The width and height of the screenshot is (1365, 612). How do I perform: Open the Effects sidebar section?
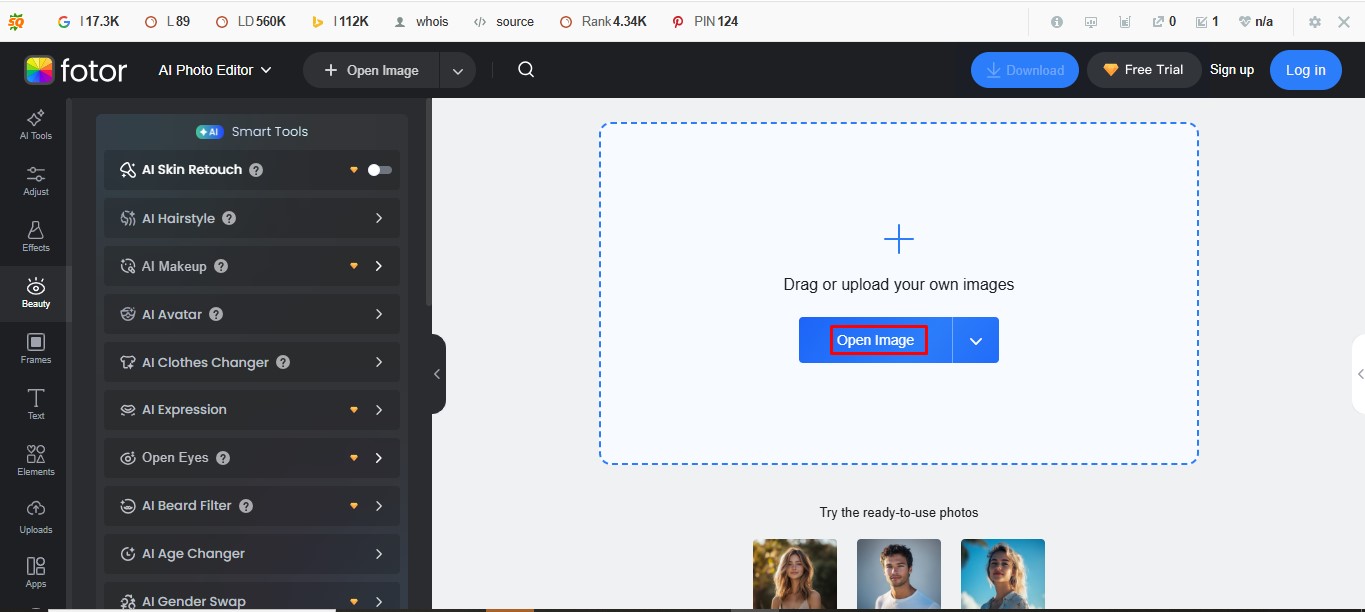click(35, 236)
